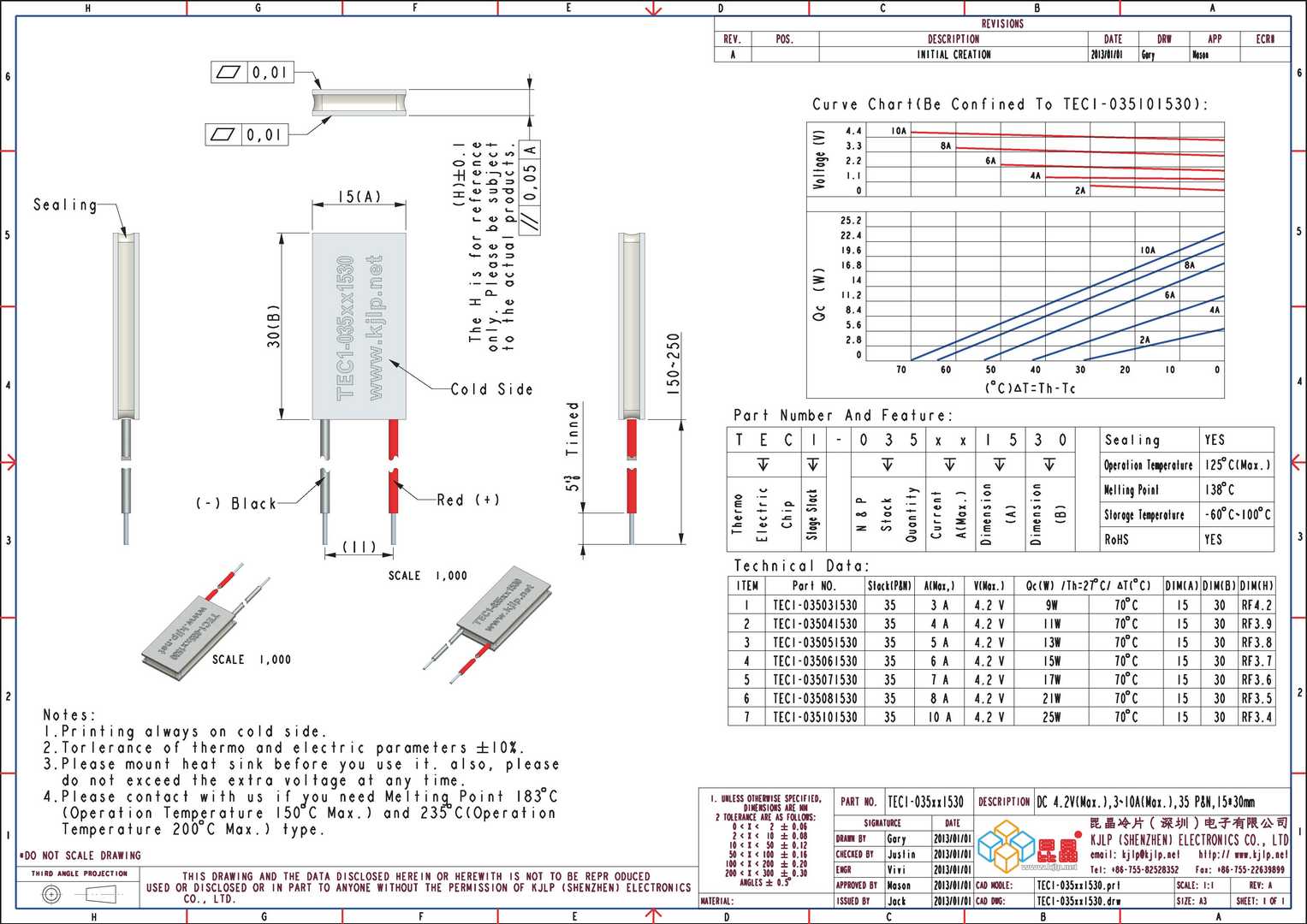Click the (°C)ΔT=Th-Tc axis label
Image resolution: width=1307 pixels, height=924 pixels.
[x=1030, y=388]
